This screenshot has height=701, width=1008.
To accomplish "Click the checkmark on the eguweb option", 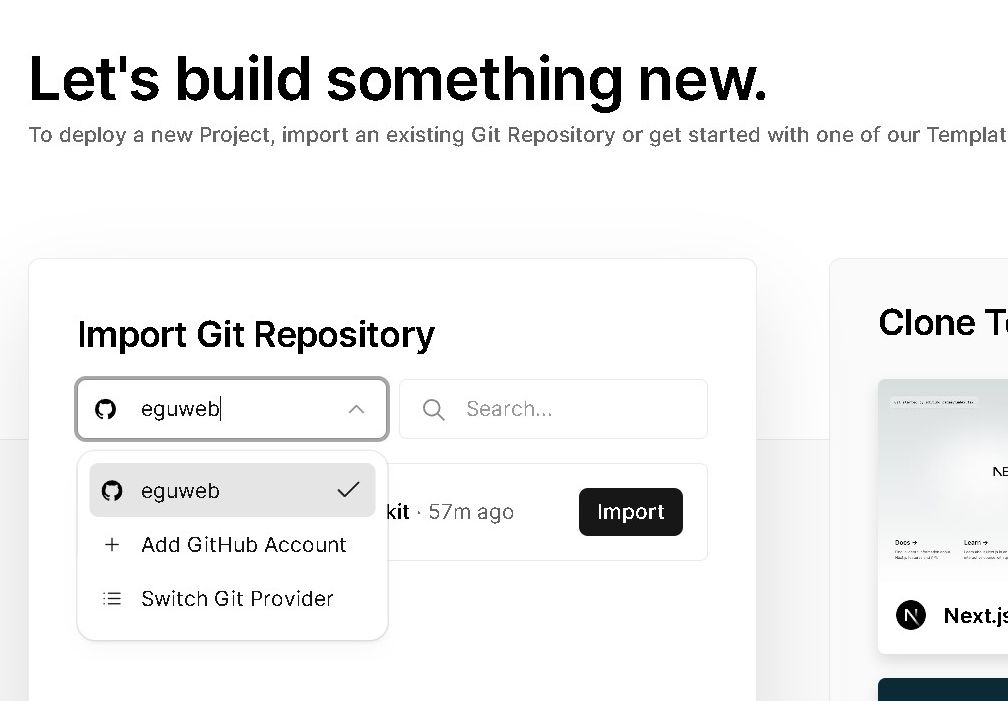I will (x=348, y=490).
